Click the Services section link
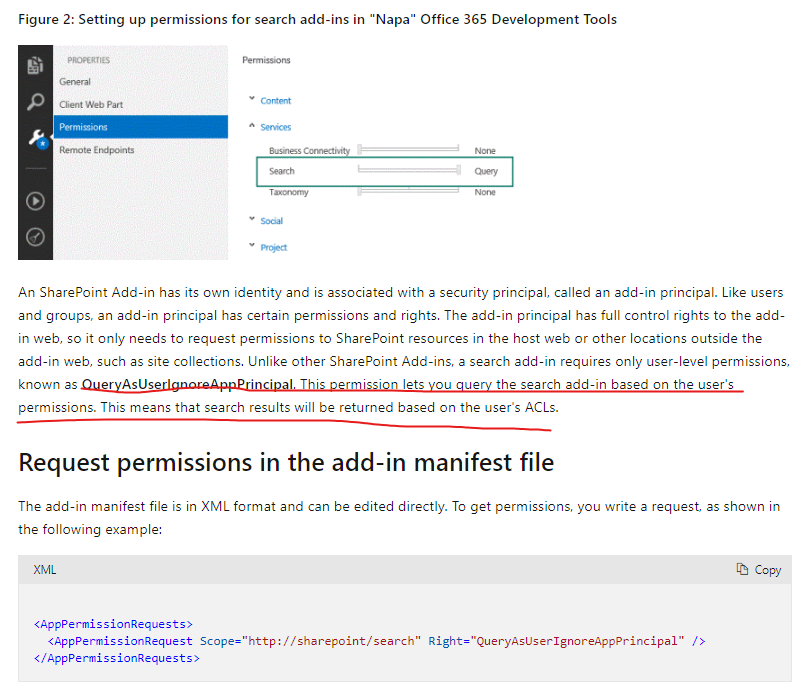 (275, 127)
